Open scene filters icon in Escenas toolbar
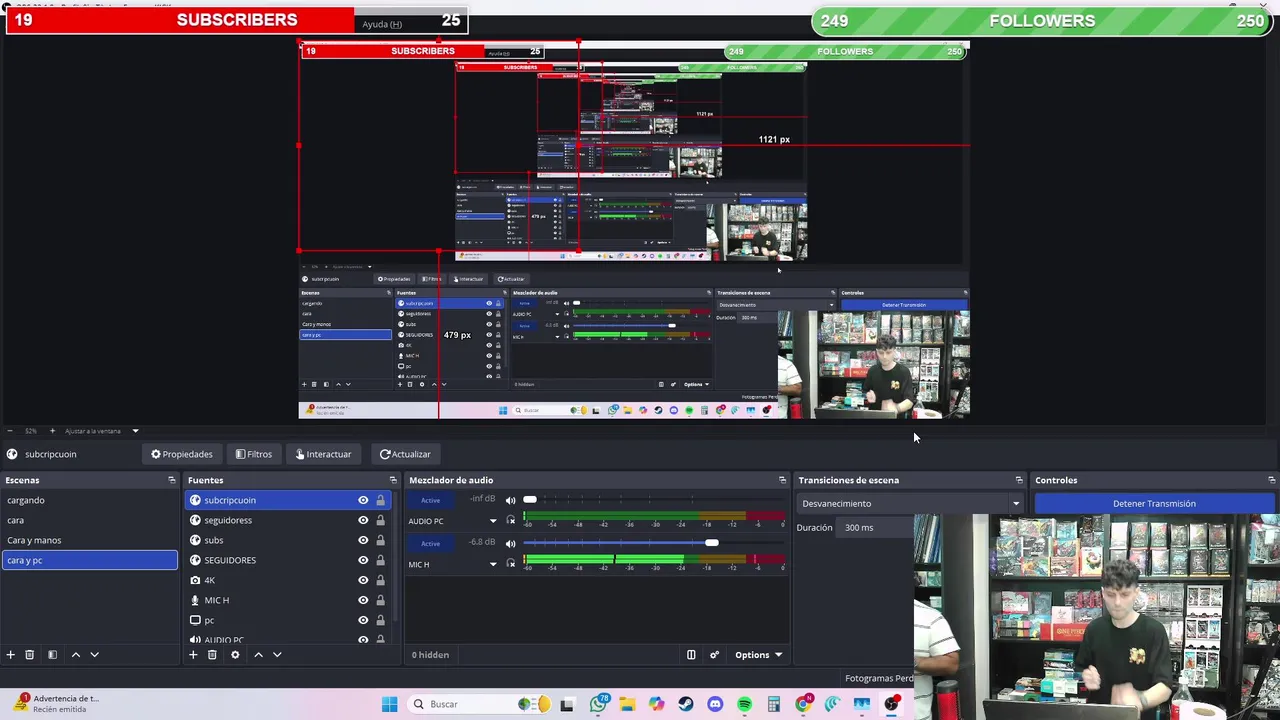This screenshot has width=1280, height=720. point(52,655)
